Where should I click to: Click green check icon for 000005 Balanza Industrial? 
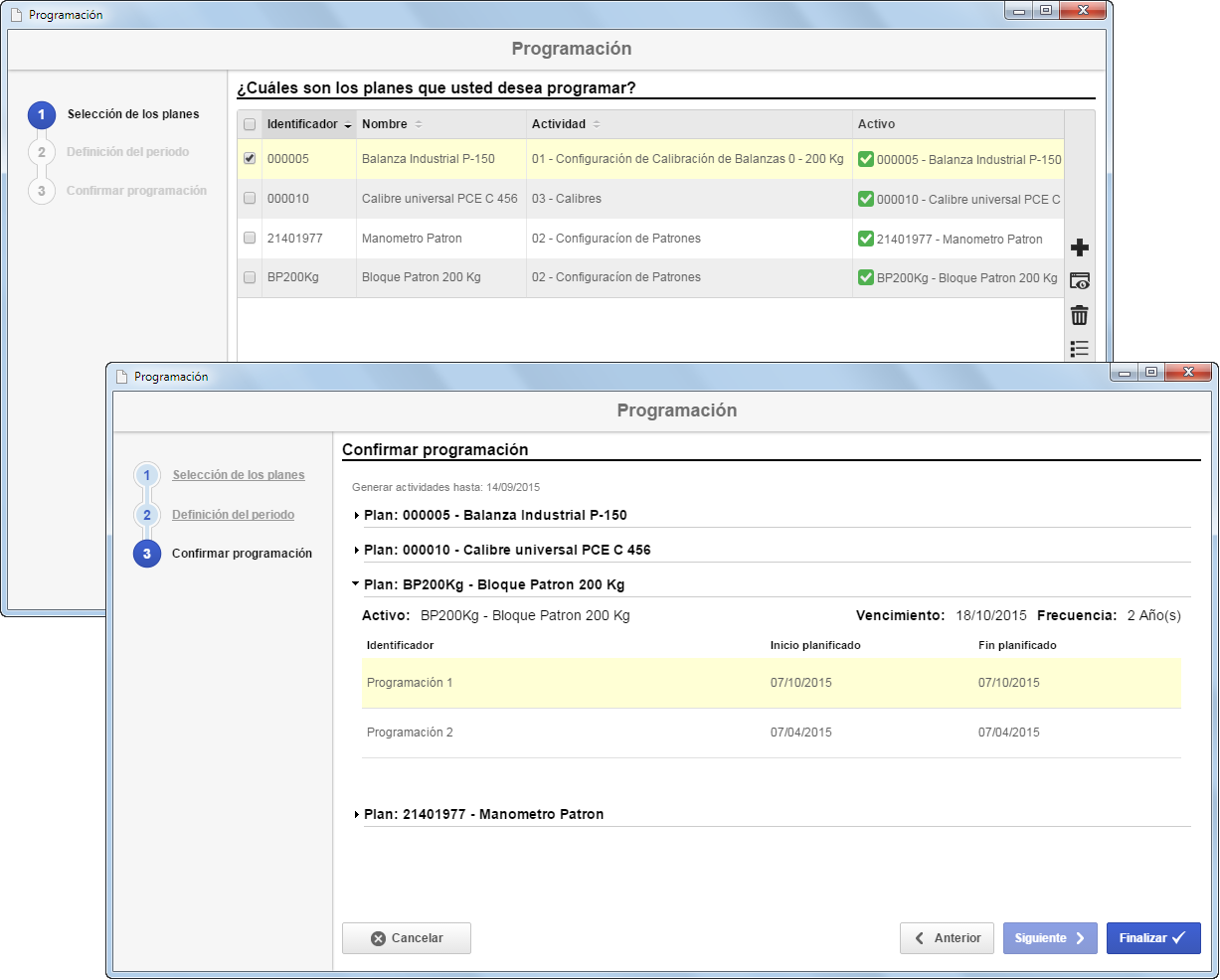point(865,159)
